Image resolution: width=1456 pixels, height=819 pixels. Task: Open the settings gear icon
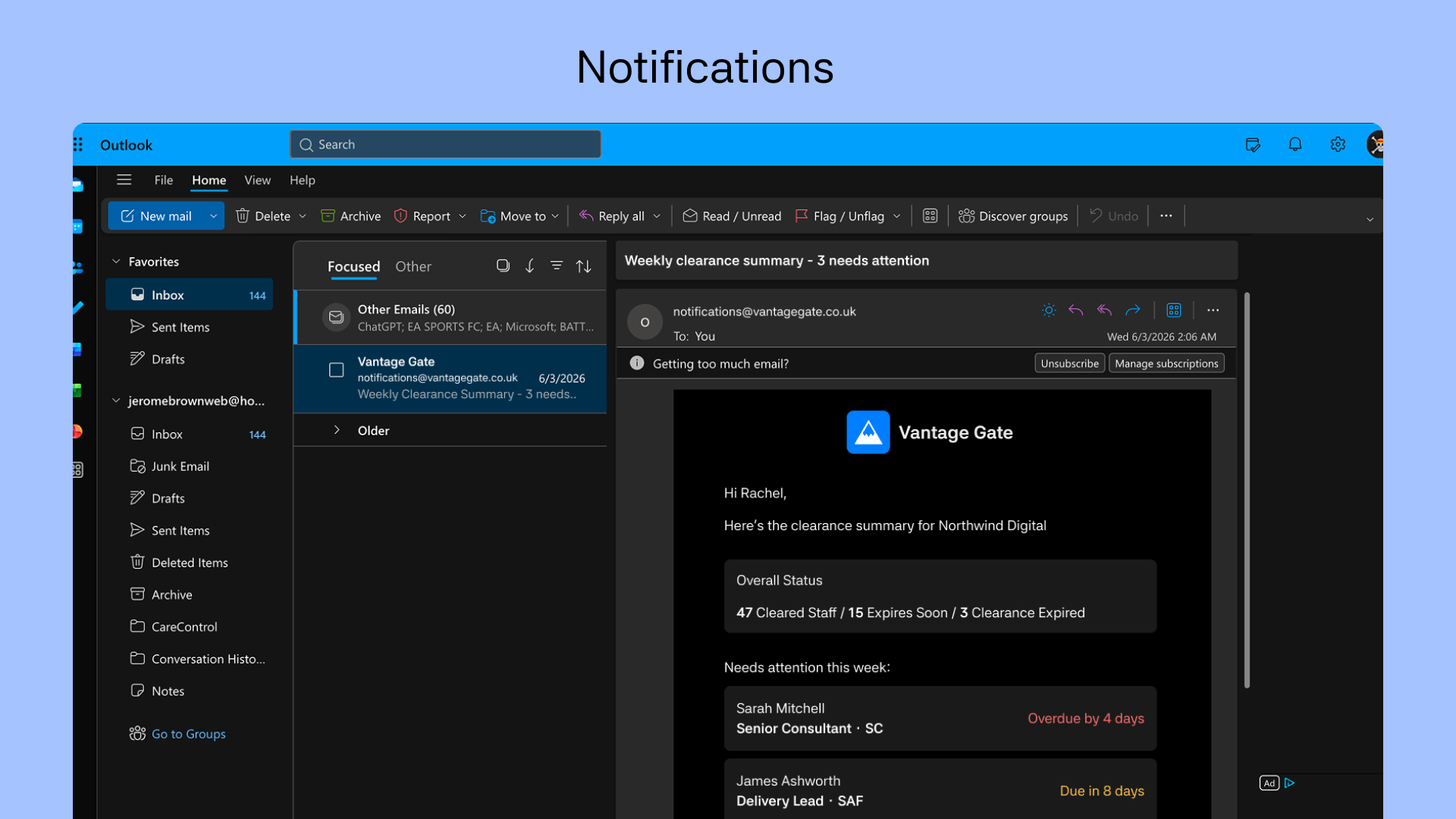click(1338, 144)
